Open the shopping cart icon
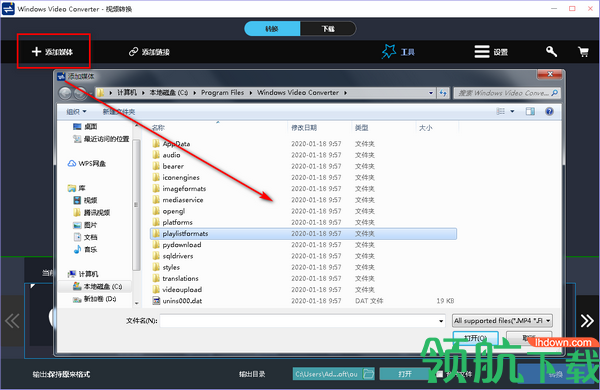600x390 pixels. tap(583, 52)
